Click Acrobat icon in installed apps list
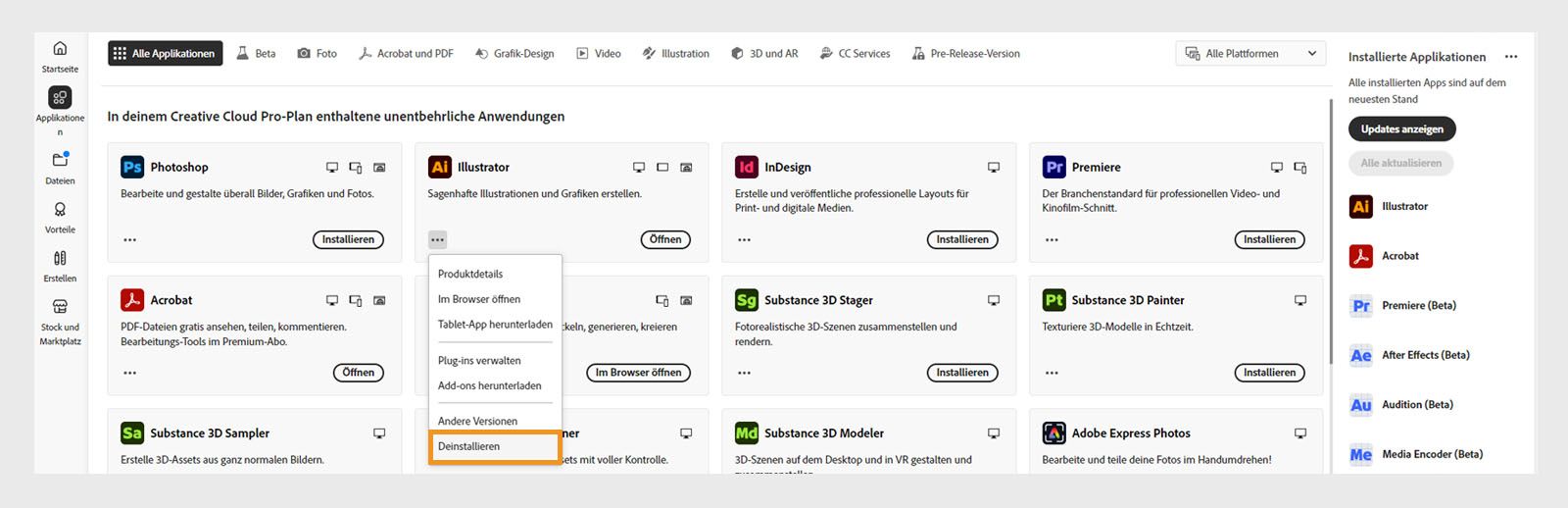Image resolution: width=1568 pixels, height=508 pixels. (x=1361, y=256)
